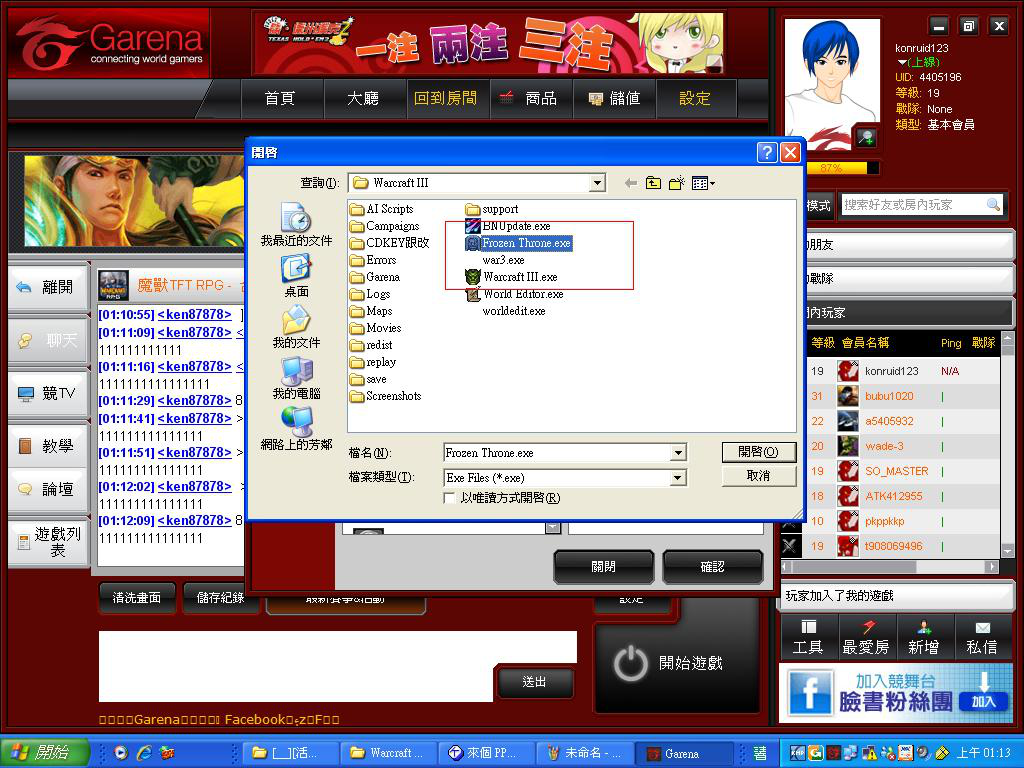This screenshot has width=1024, height=768.
Task: Click the file name input field
Action: point(557,453)
